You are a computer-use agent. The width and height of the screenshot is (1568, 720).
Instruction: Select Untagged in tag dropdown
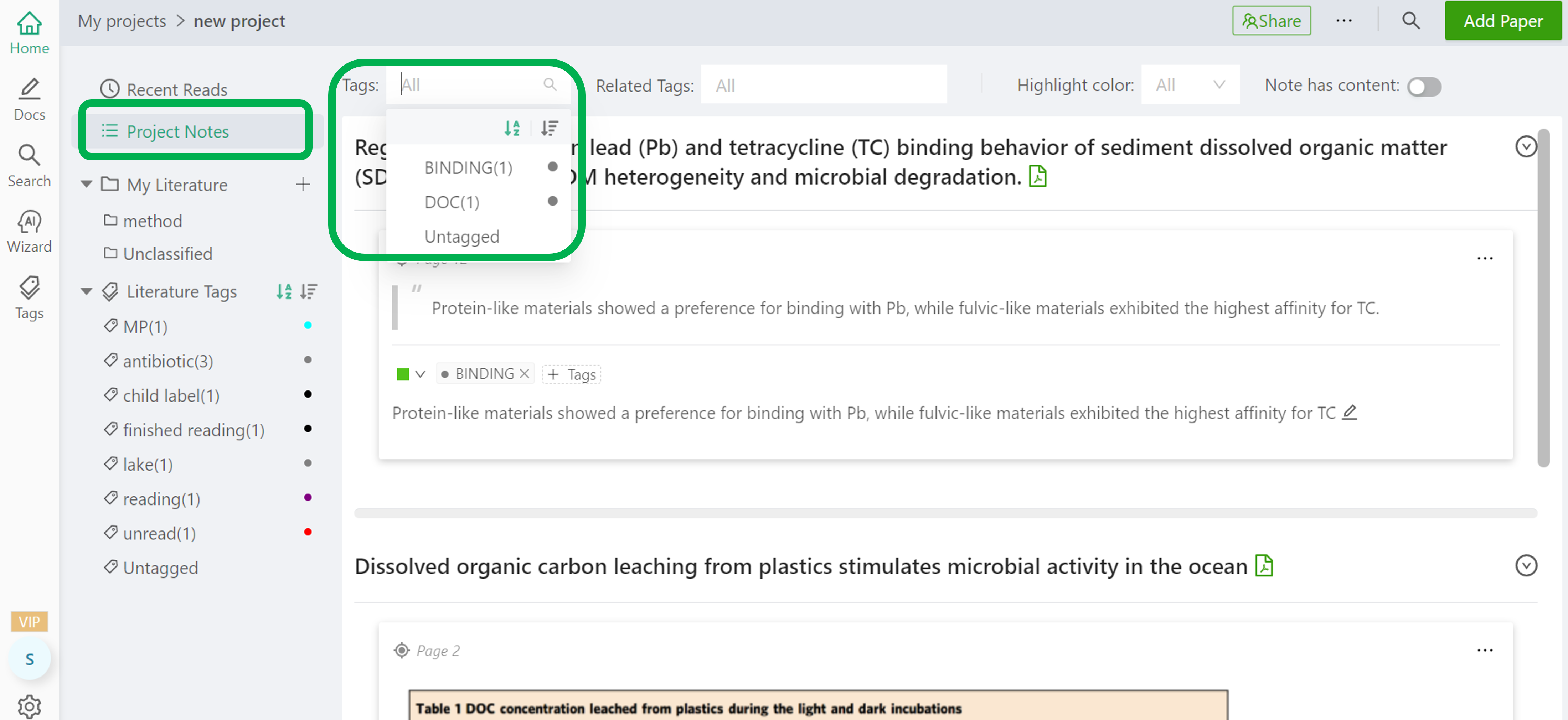point(479,236)
